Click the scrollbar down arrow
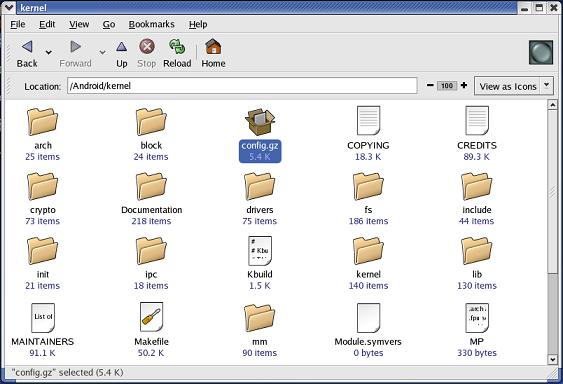Image resolution: width=563 pixels, height=384 pixels. tap(552, 359)
